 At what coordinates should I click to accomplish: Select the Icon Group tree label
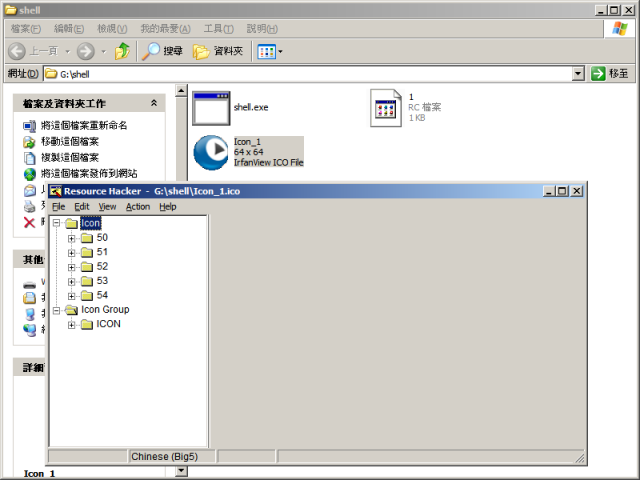(x=105, y=310)
